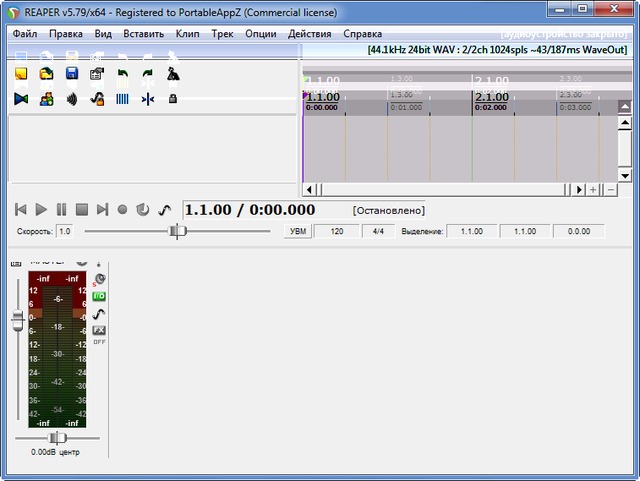Click the УВМ button

point(297,231)
